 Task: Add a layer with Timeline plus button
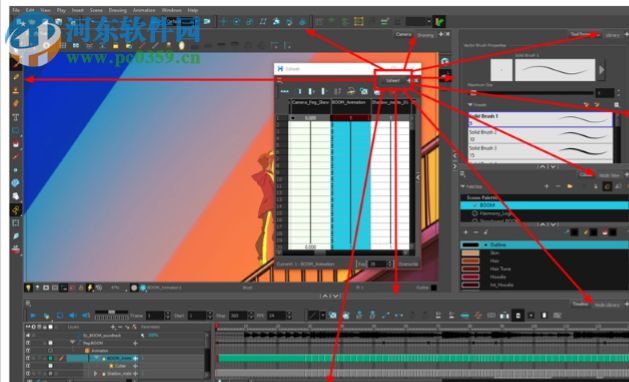coord(113,327)
